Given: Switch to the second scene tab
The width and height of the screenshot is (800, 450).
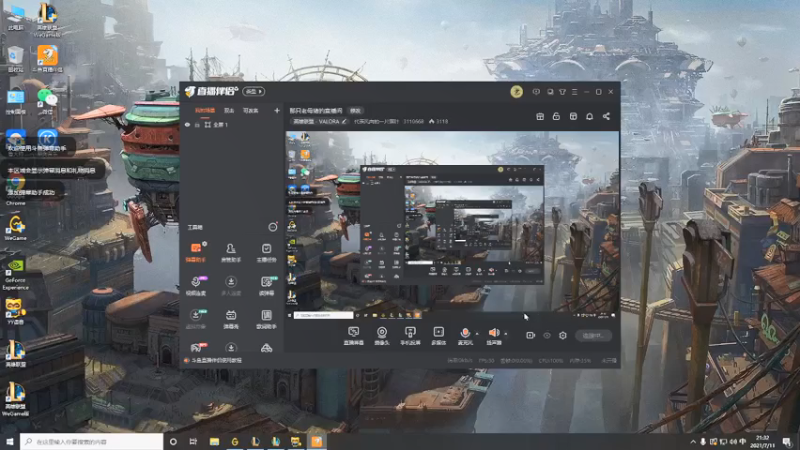Looking at the screenshot, I should pos(229,110).
